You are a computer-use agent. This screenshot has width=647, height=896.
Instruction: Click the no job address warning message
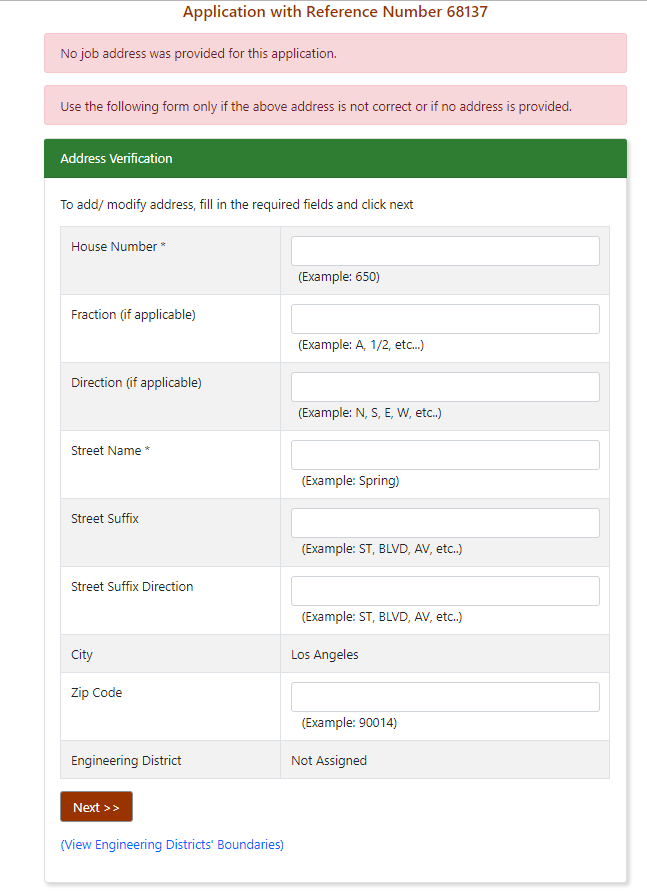point(335,53)
